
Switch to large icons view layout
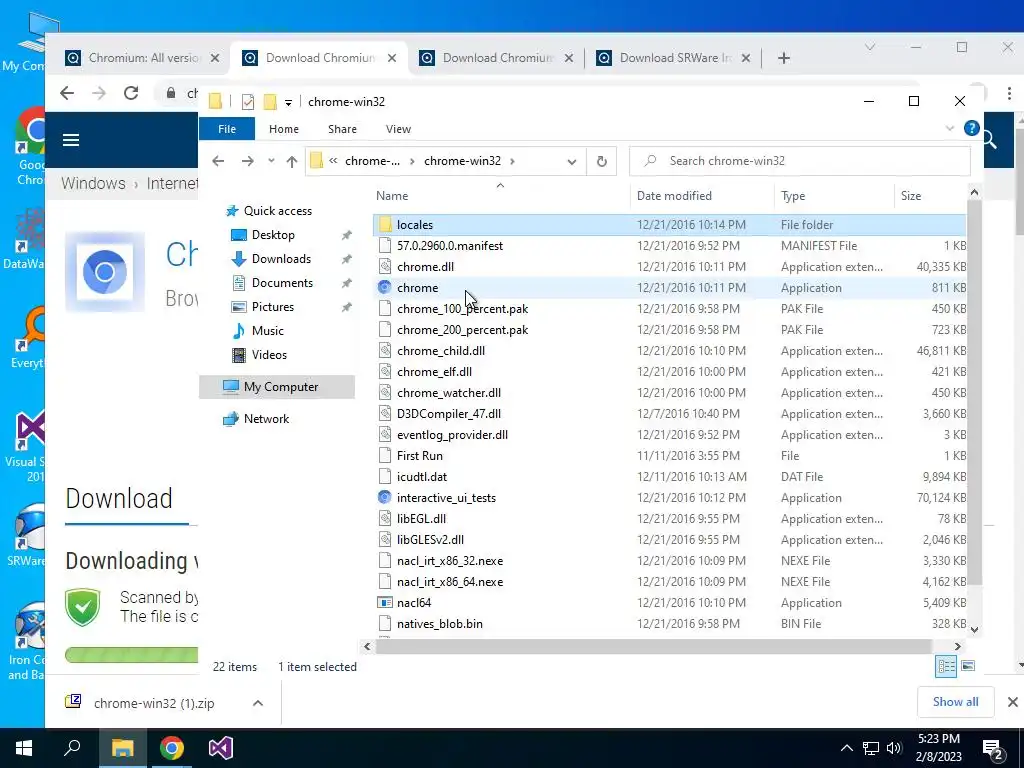(968, 666)
